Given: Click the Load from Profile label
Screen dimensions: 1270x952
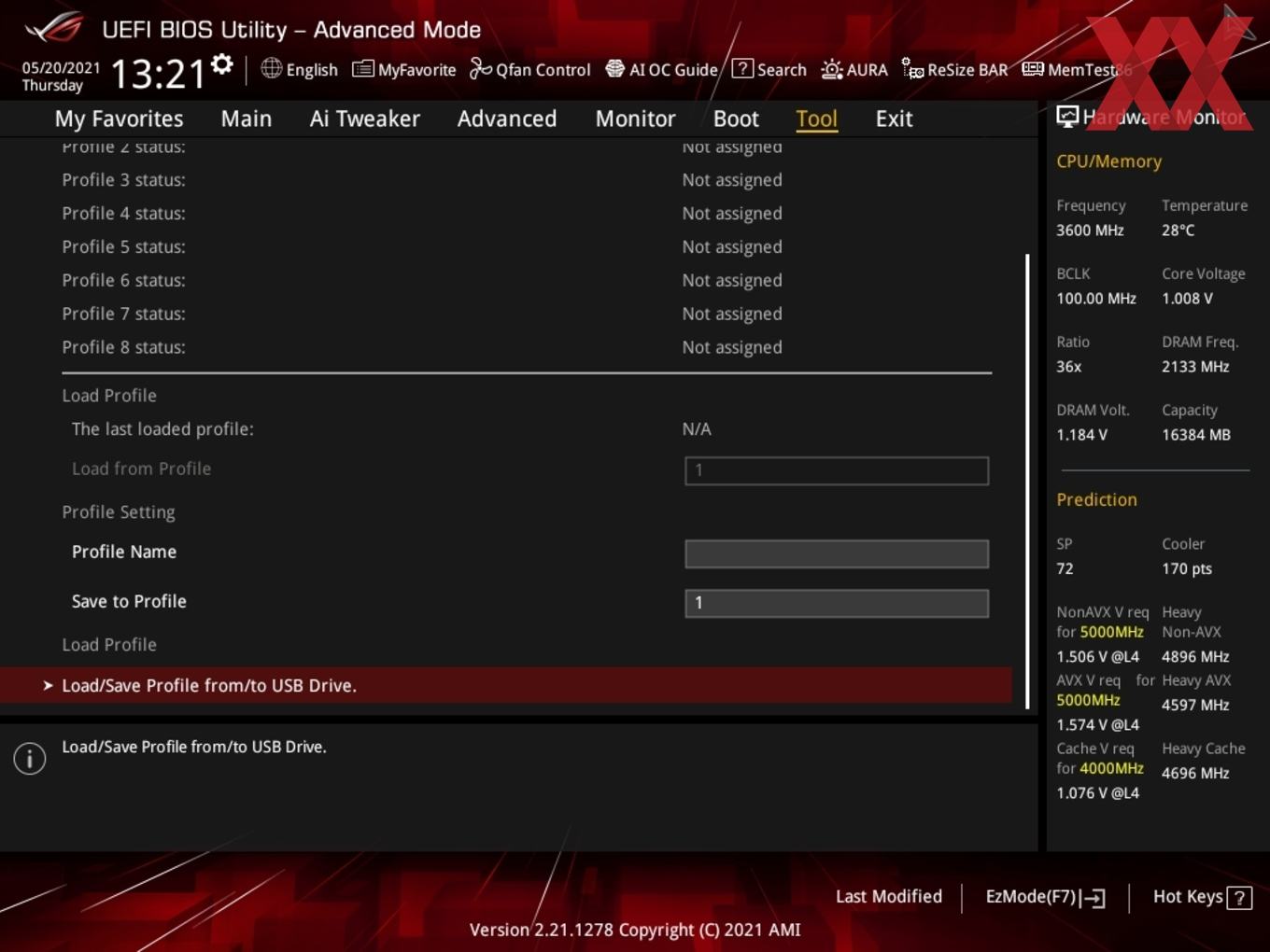Looking at the screenshot, I should 141,469.
